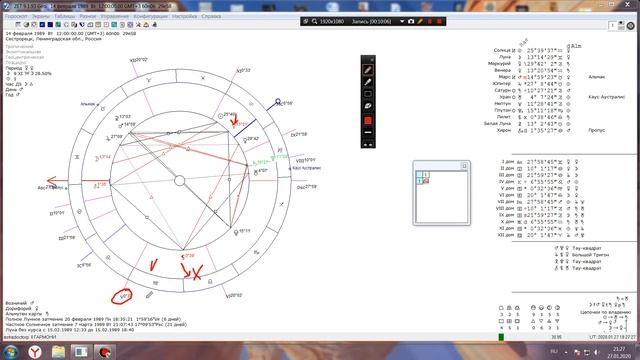The height and width of the screenshot is (360, 640).
Task: Open the Настройки menu
Action: 184,16
